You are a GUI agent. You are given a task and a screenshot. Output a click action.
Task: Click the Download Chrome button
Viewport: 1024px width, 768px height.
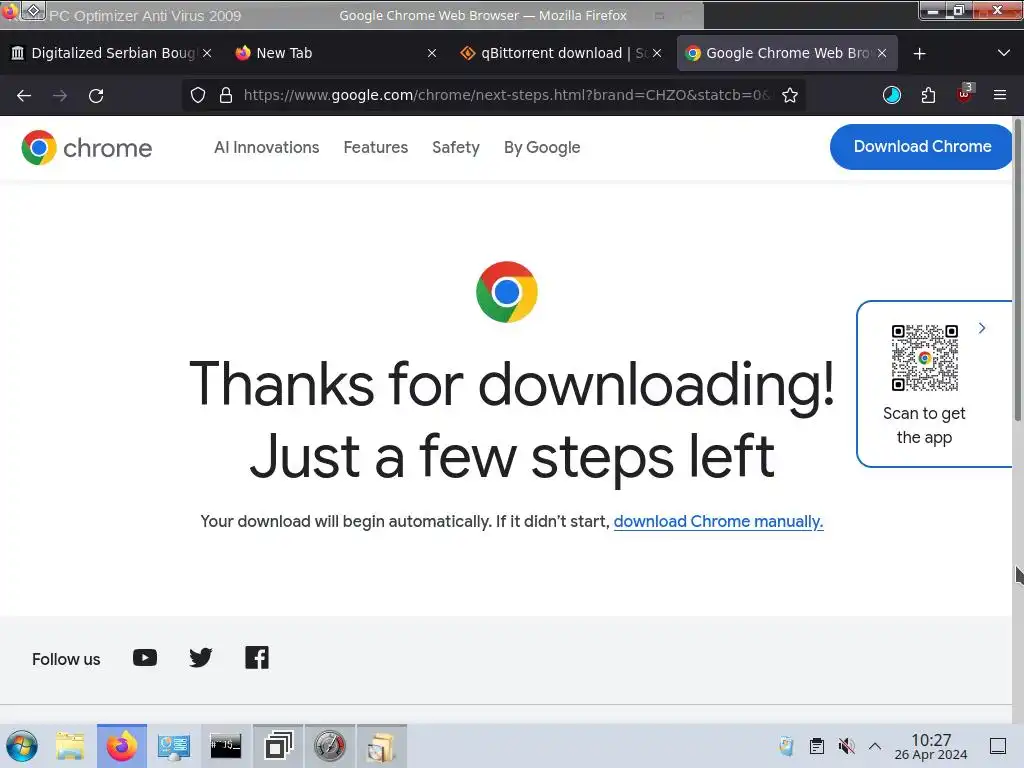click(x=921, y=147)
